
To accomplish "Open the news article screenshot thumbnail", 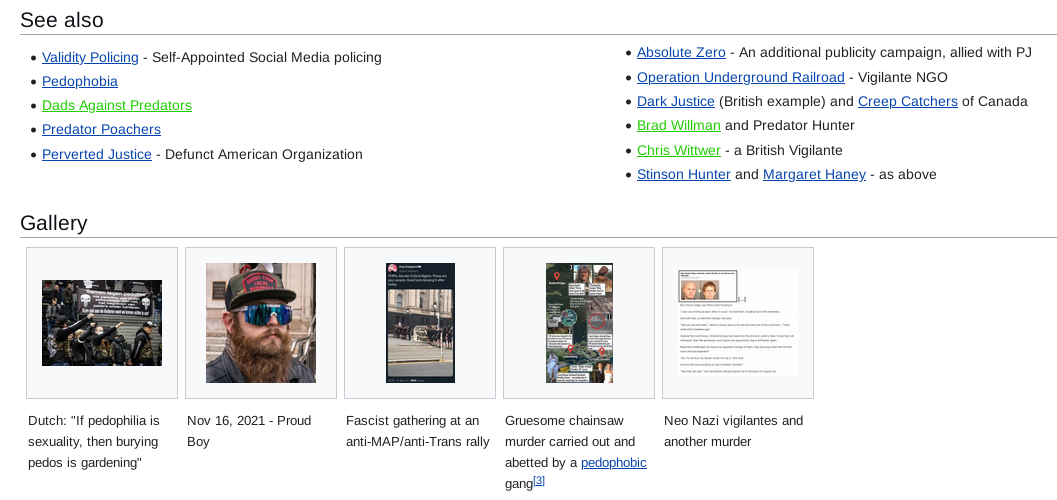I will (737, 323).
